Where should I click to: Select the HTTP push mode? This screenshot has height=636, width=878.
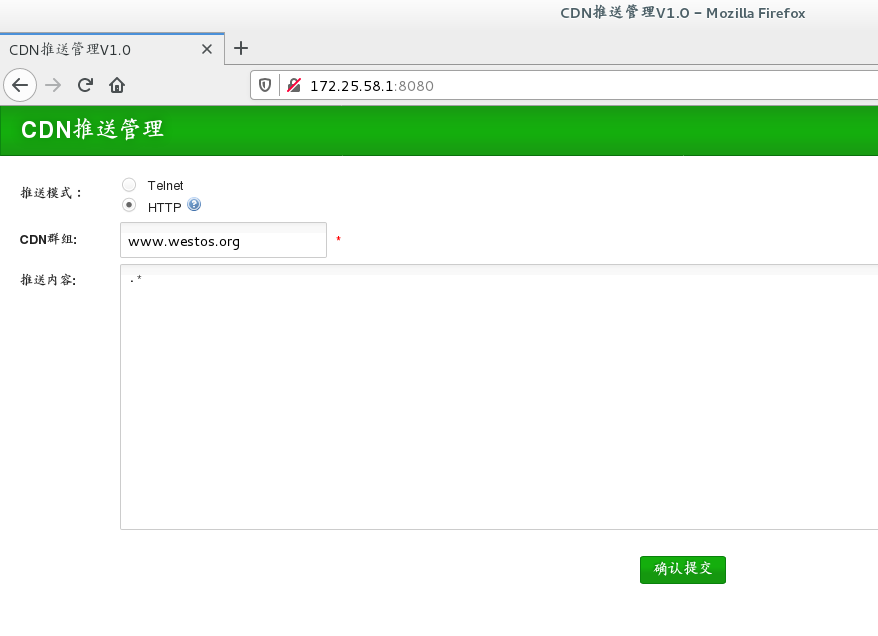click(x=129, y=205)
